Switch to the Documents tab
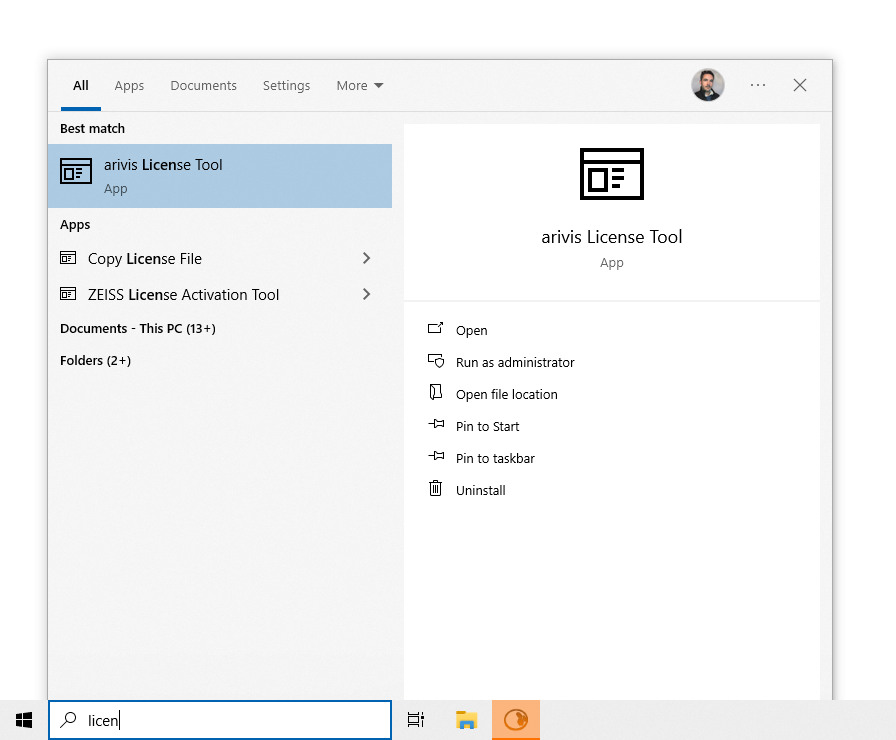Screen dimensions: 896x740 [x=203, y=86]
